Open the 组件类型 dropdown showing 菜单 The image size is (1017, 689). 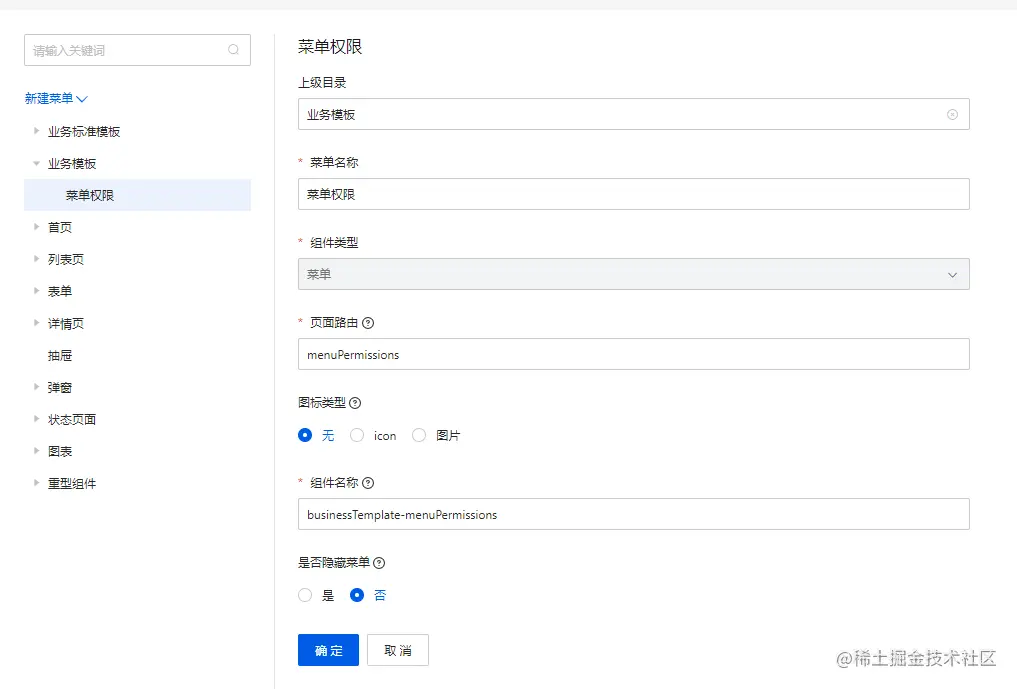click(x=634, y=274)
